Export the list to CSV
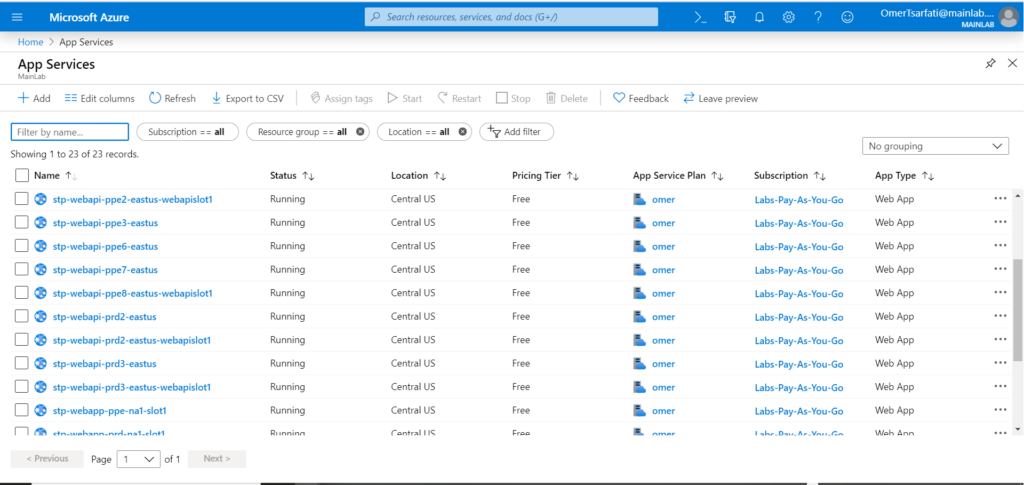The height and width of the screenshot is (485, 1024). point(248,99)
